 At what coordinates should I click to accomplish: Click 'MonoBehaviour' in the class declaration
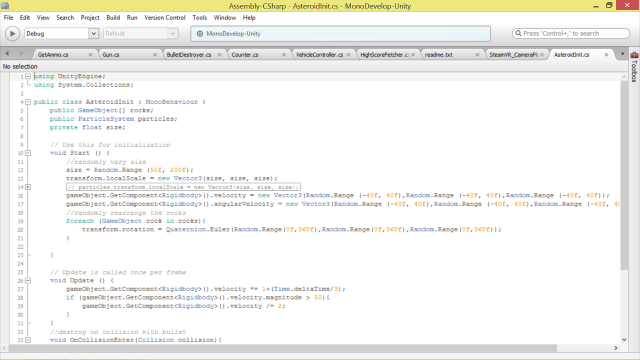pyautogui.click(x=171, y=102)
